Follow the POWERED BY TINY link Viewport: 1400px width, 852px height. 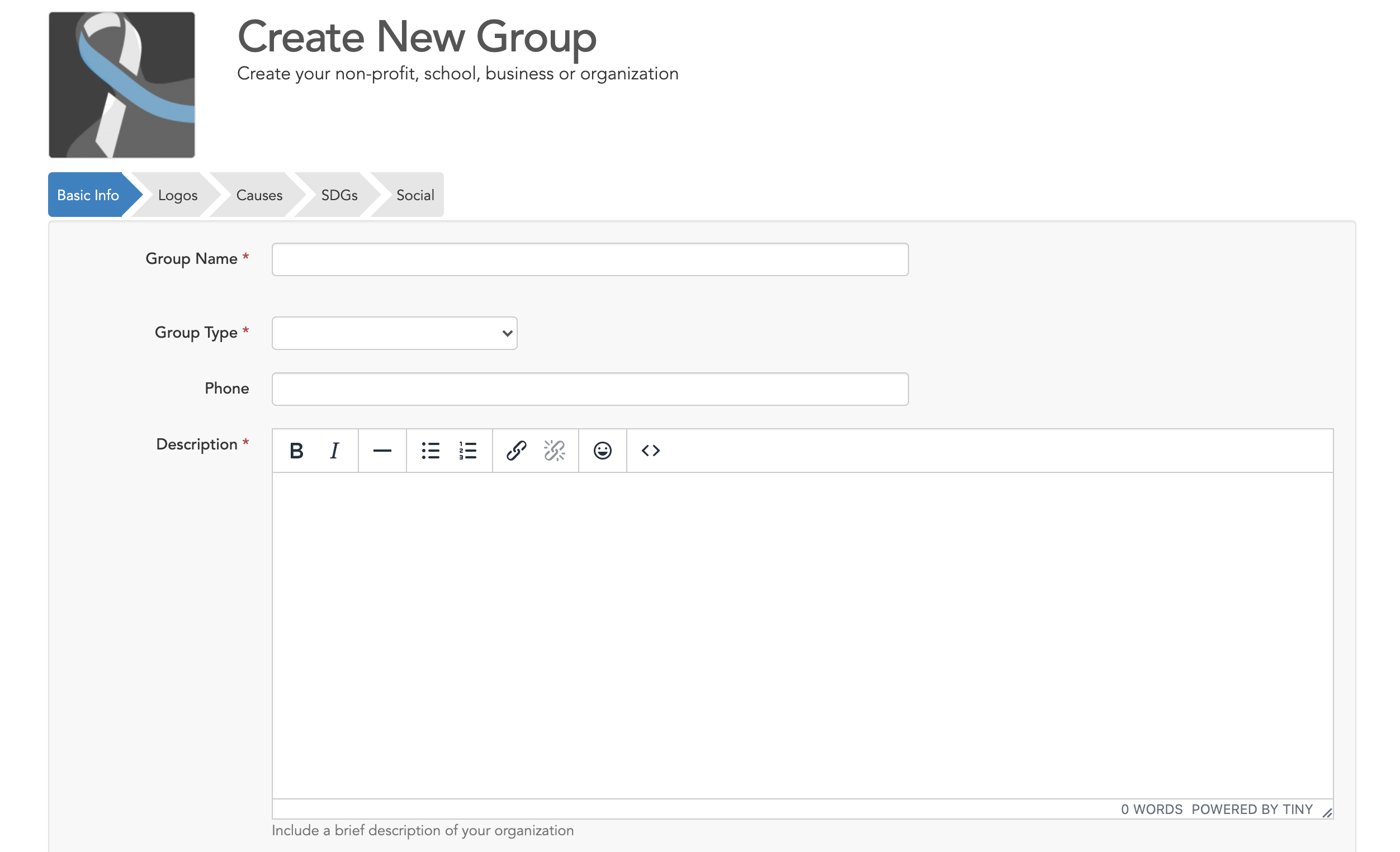click(x=1252, y=810)
